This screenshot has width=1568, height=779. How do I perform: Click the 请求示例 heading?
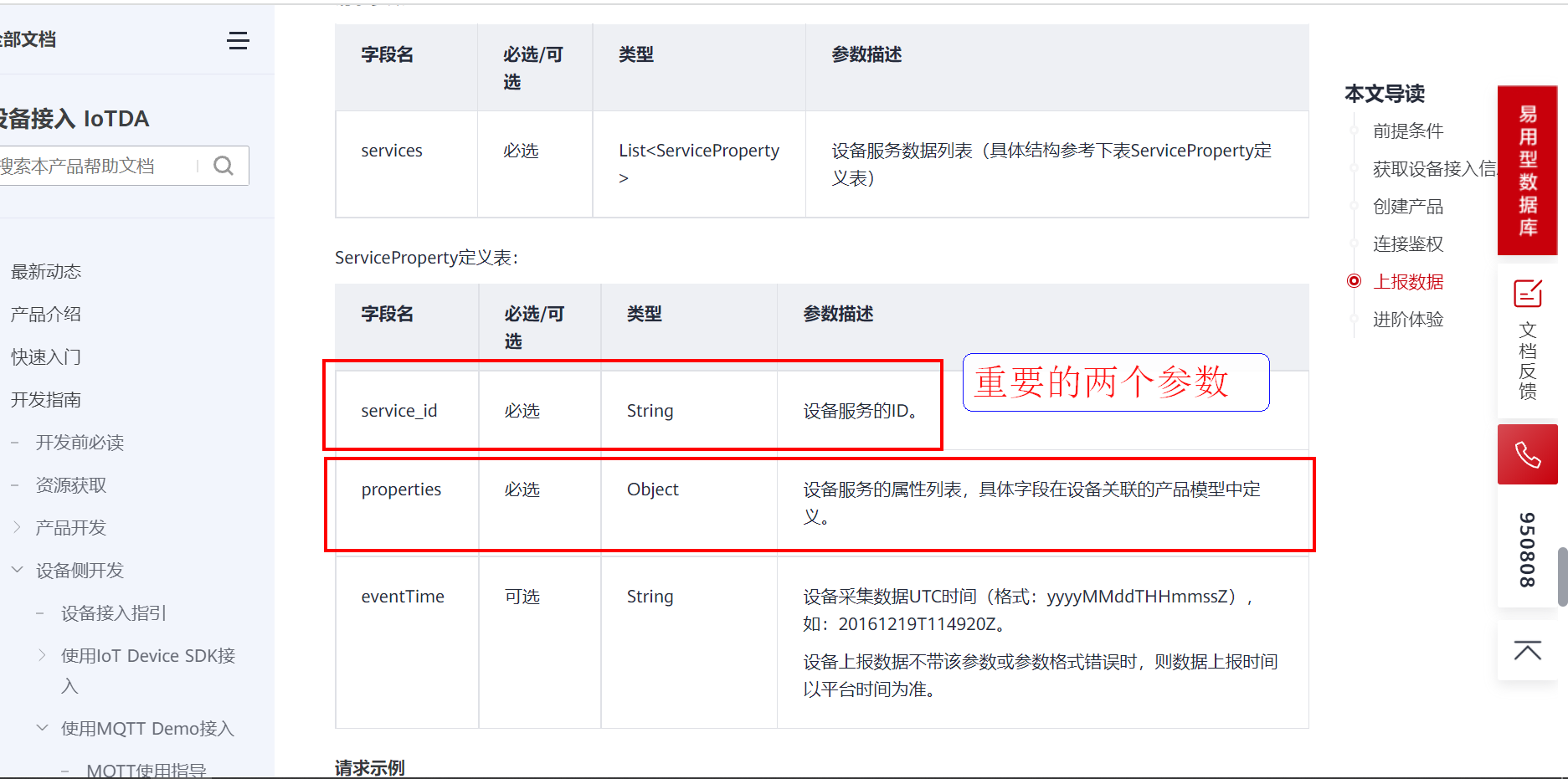pos(370,767)
